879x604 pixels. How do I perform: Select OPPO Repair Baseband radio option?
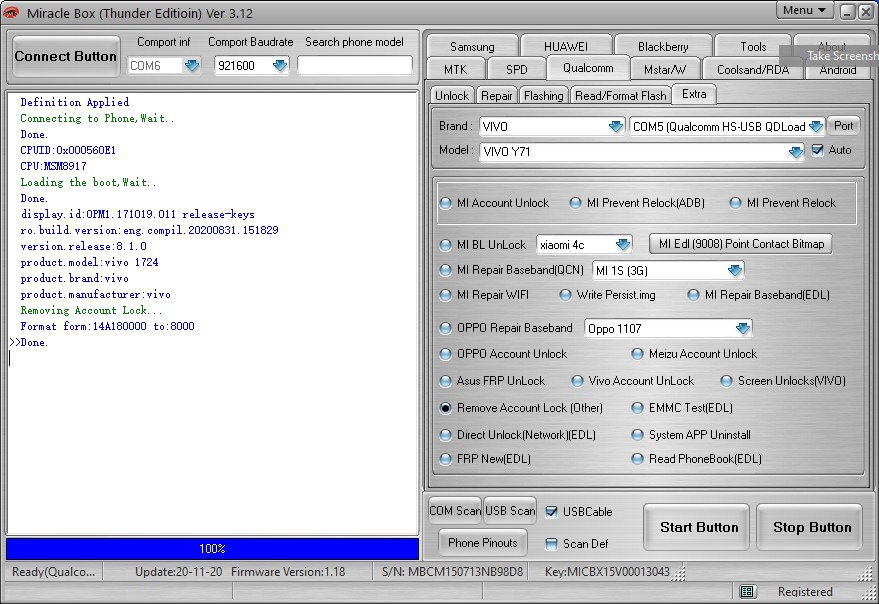[446, 328]
